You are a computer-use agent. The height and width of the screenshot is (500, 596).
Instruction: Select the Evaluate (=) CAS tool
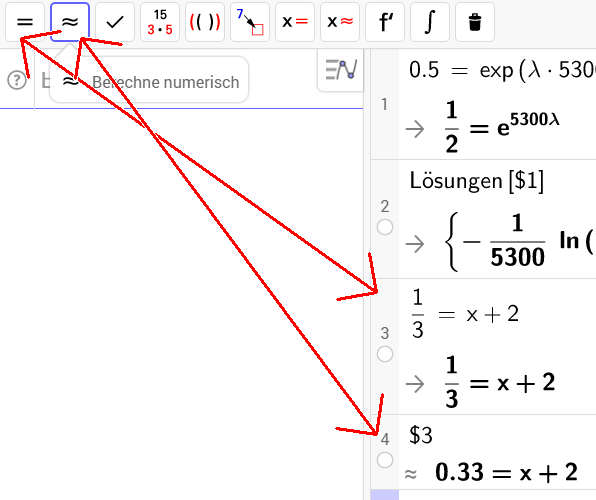click(25, 22)
